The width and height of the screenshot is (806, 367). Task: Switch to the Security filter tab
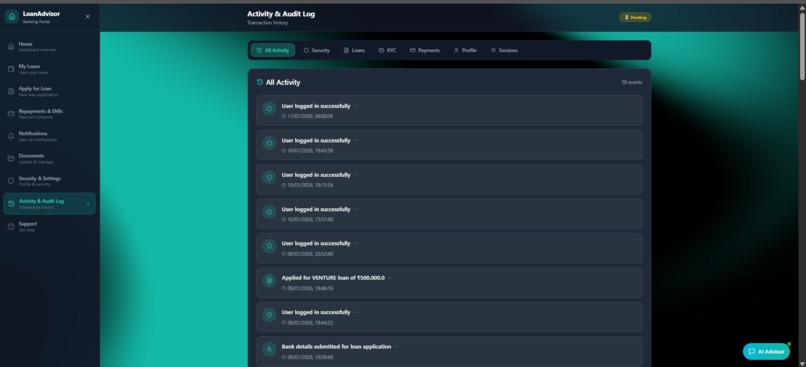pos(317,50)
